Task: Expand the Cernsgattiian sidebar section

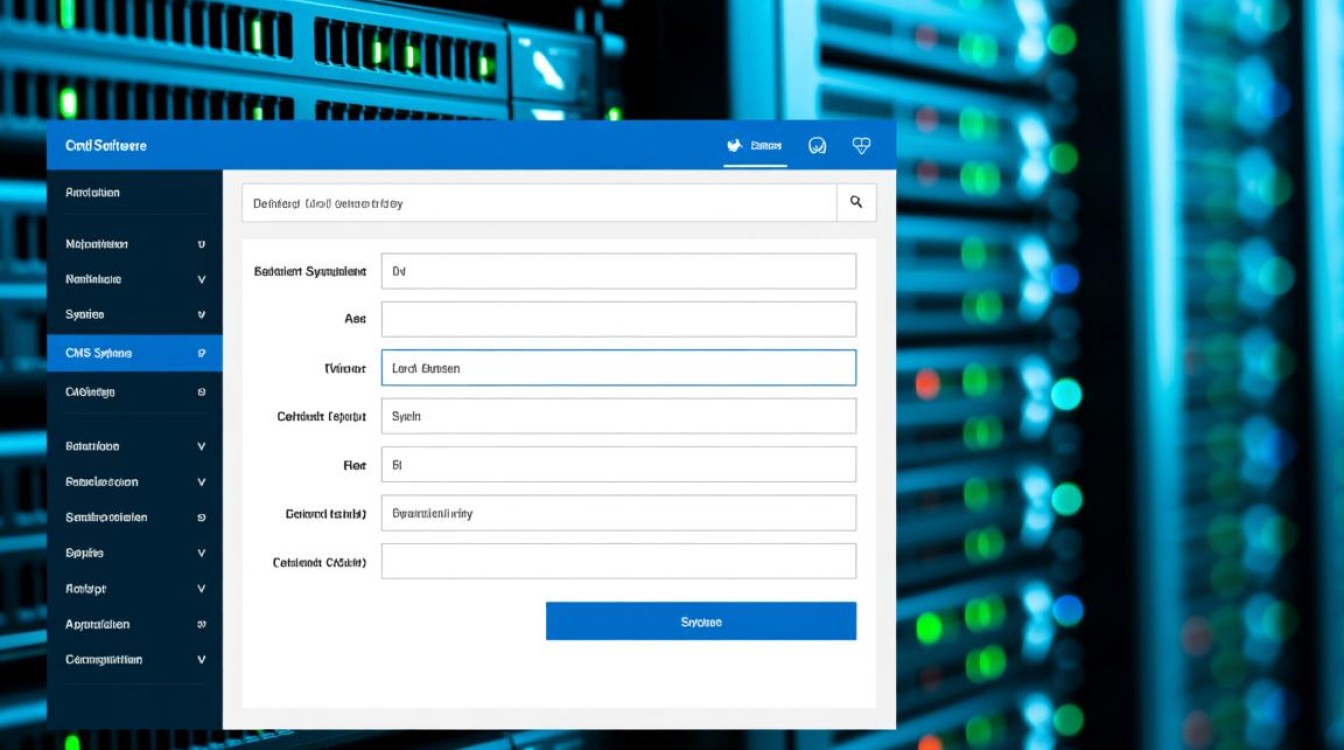Action: coord(202,660)
